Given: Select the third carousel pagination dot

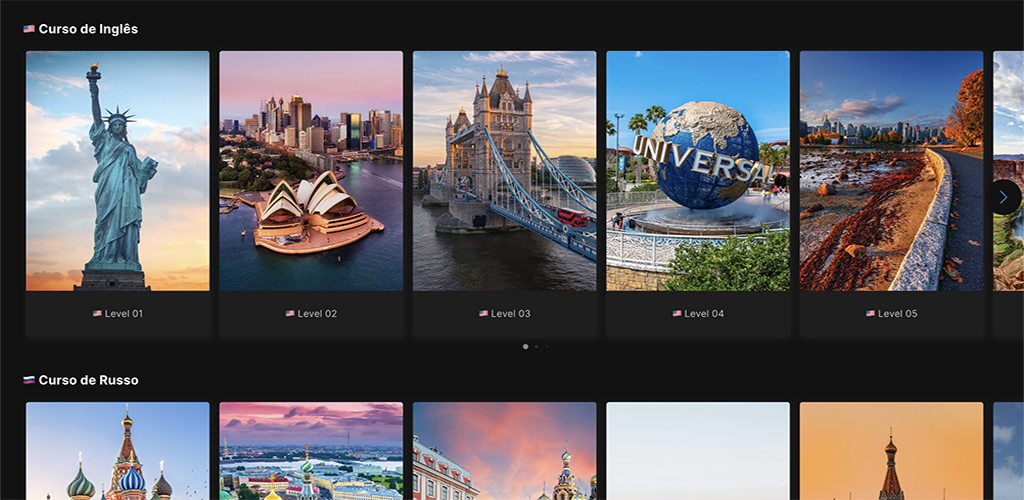Looking at the screenshot, I should tap(546, 346).
